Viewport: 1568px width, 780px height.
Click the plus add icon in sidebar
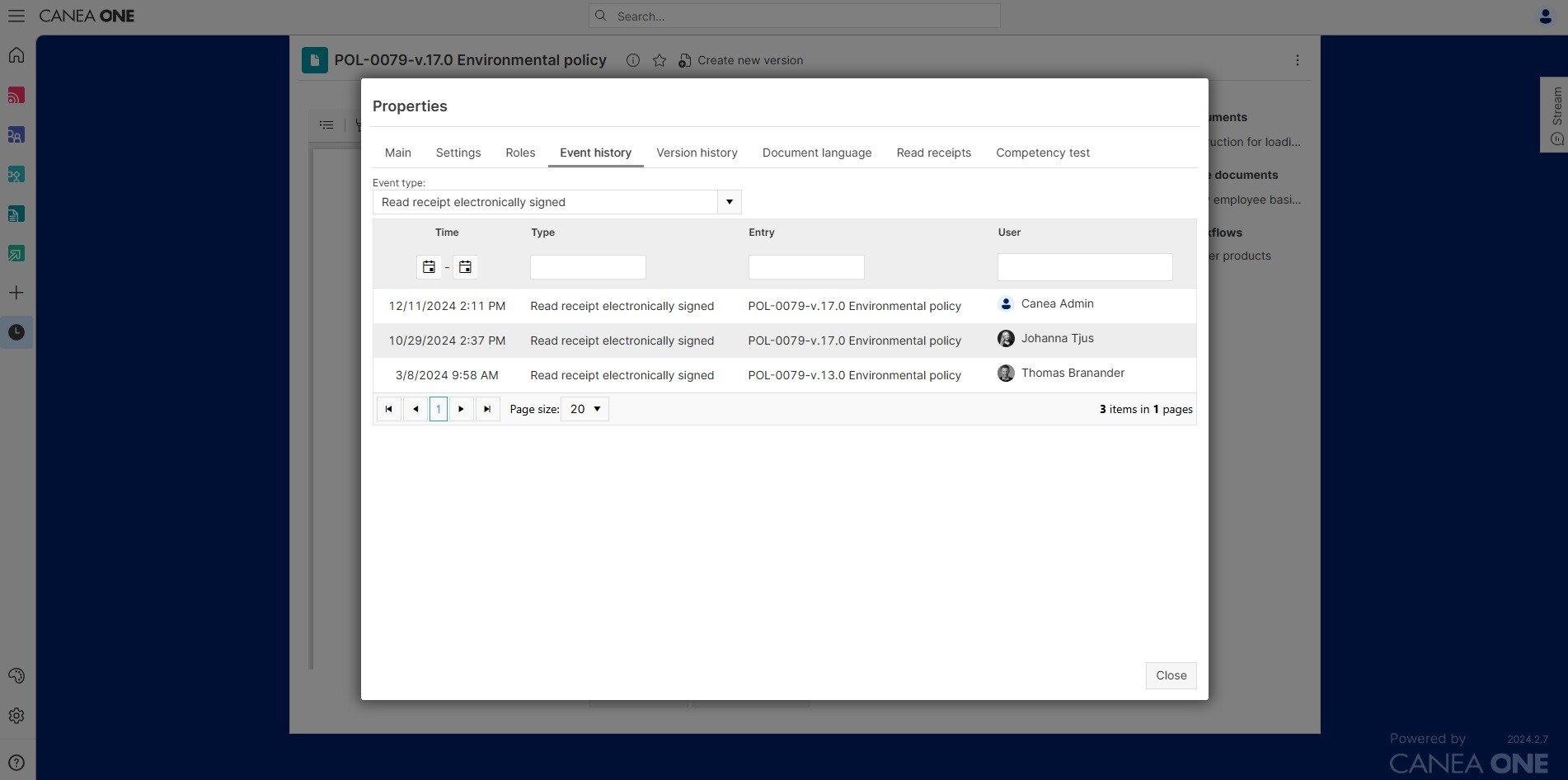tap(16, 293)
